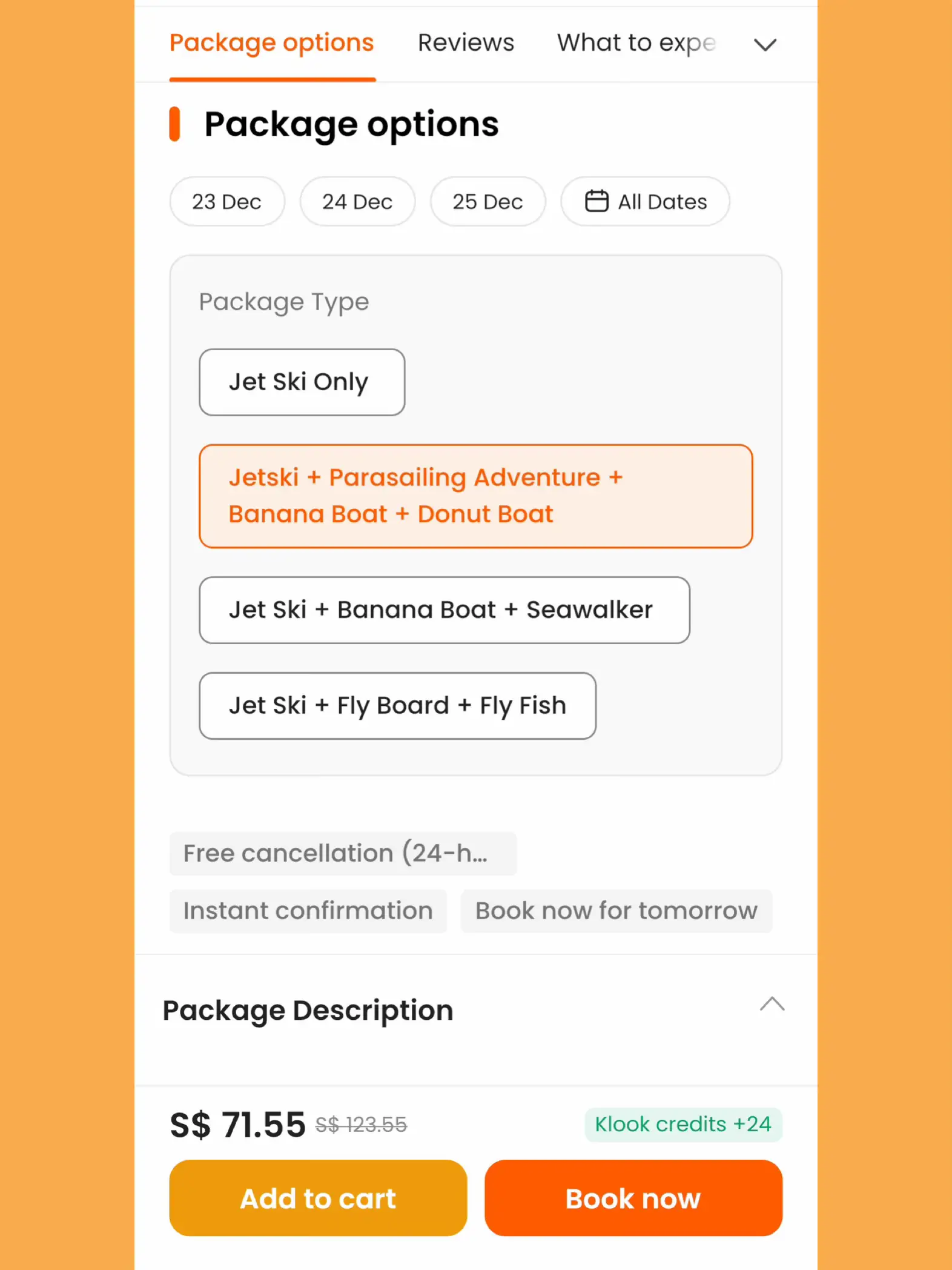Select the Jet Ski Only package

click(302, 382)
